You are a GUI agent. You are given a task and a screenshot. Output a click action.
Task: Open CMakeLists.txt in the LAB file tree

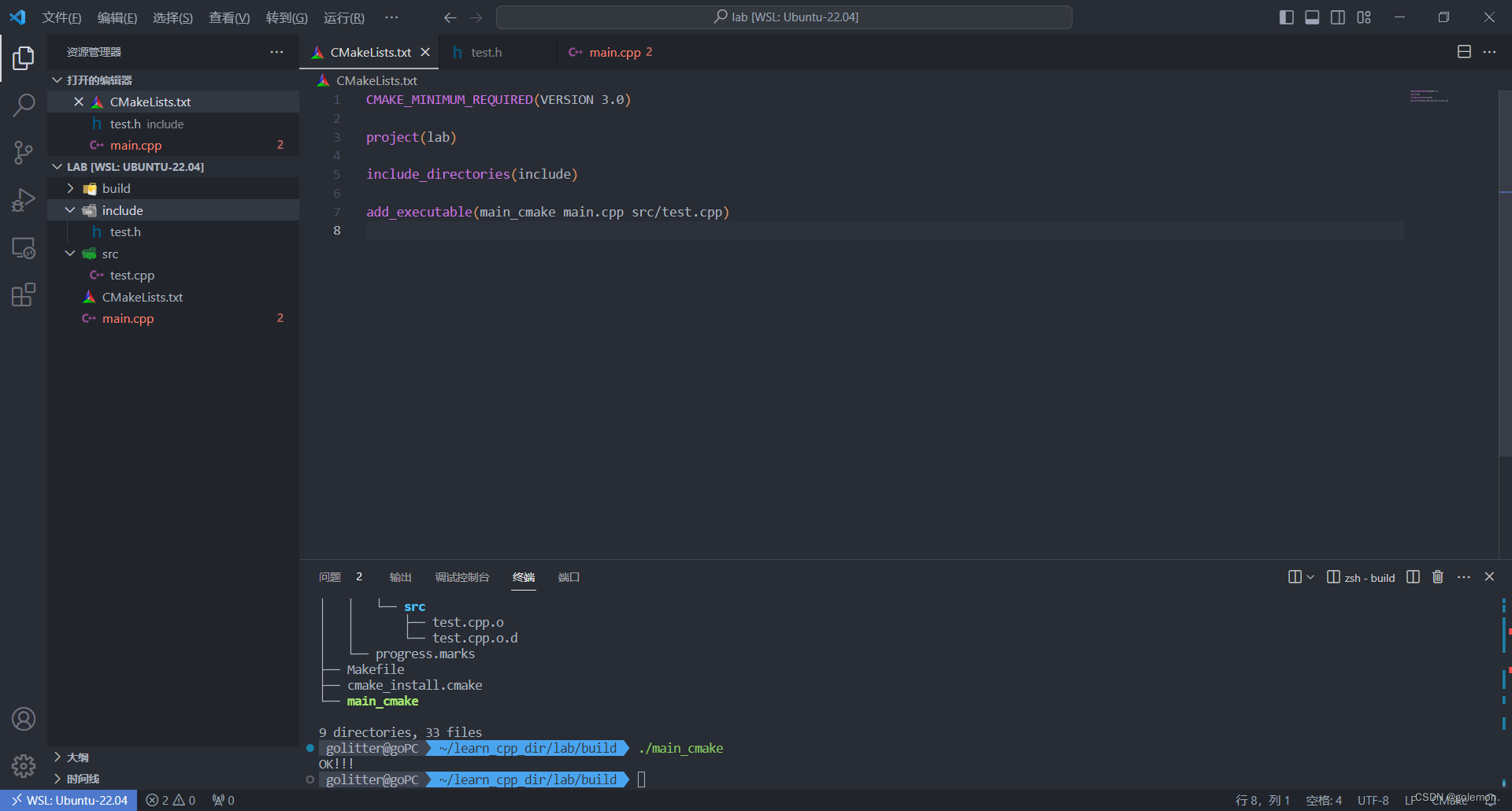[x=173, y=297]
